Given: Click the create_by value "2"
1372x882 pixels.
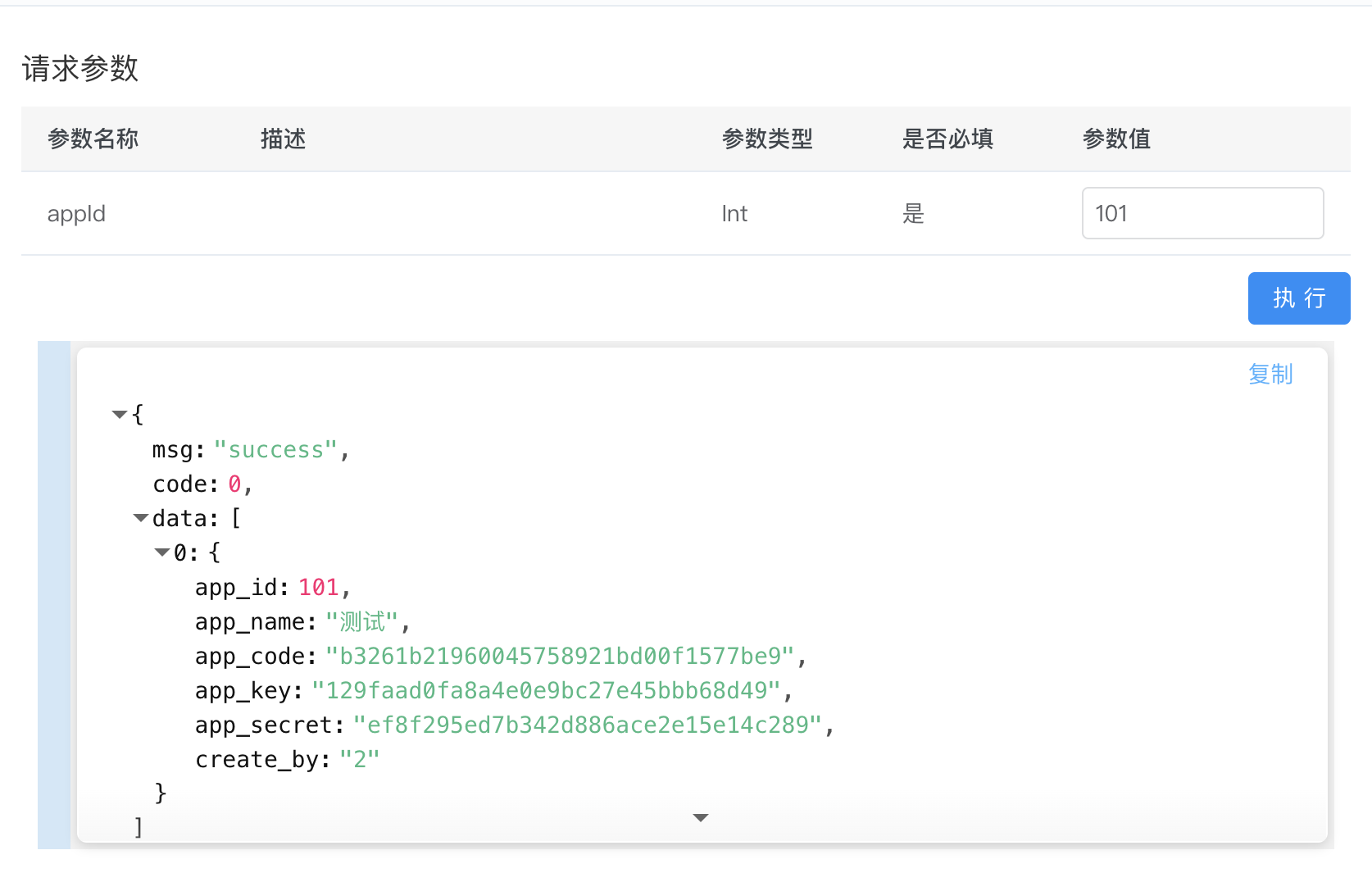Looking at the screenshot, I should tap(359, 760).
